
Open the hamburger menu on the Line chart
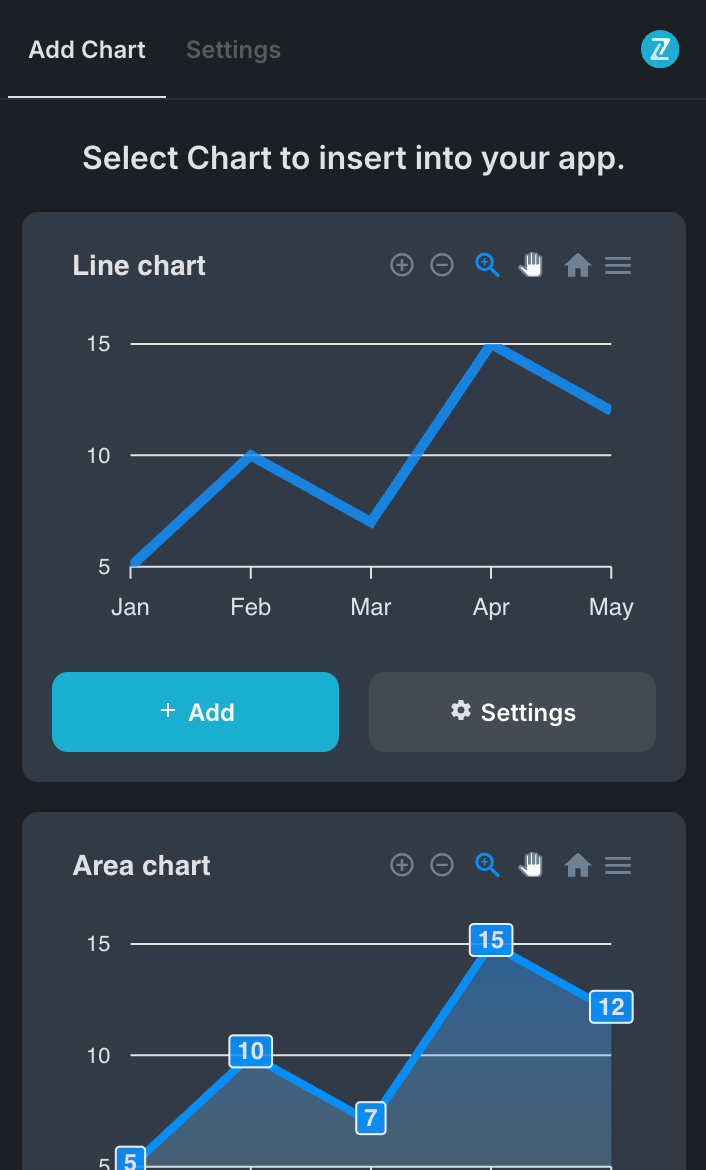pos(617,265)
